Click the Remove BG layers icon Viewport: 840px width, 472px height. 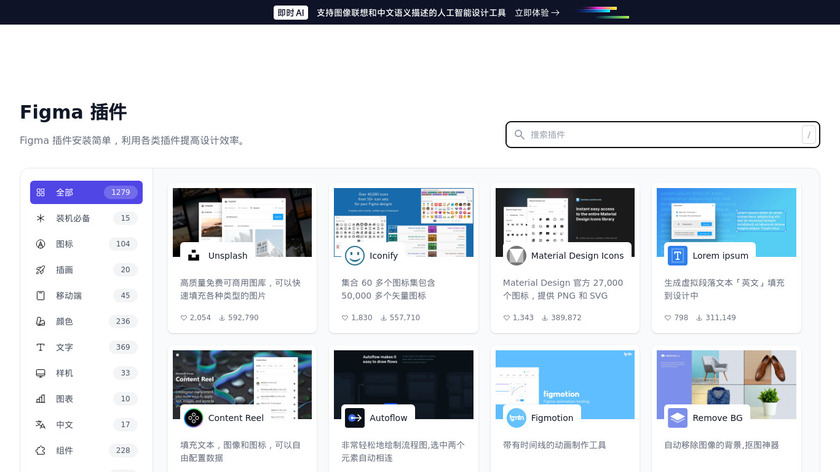tap(678, 418)
